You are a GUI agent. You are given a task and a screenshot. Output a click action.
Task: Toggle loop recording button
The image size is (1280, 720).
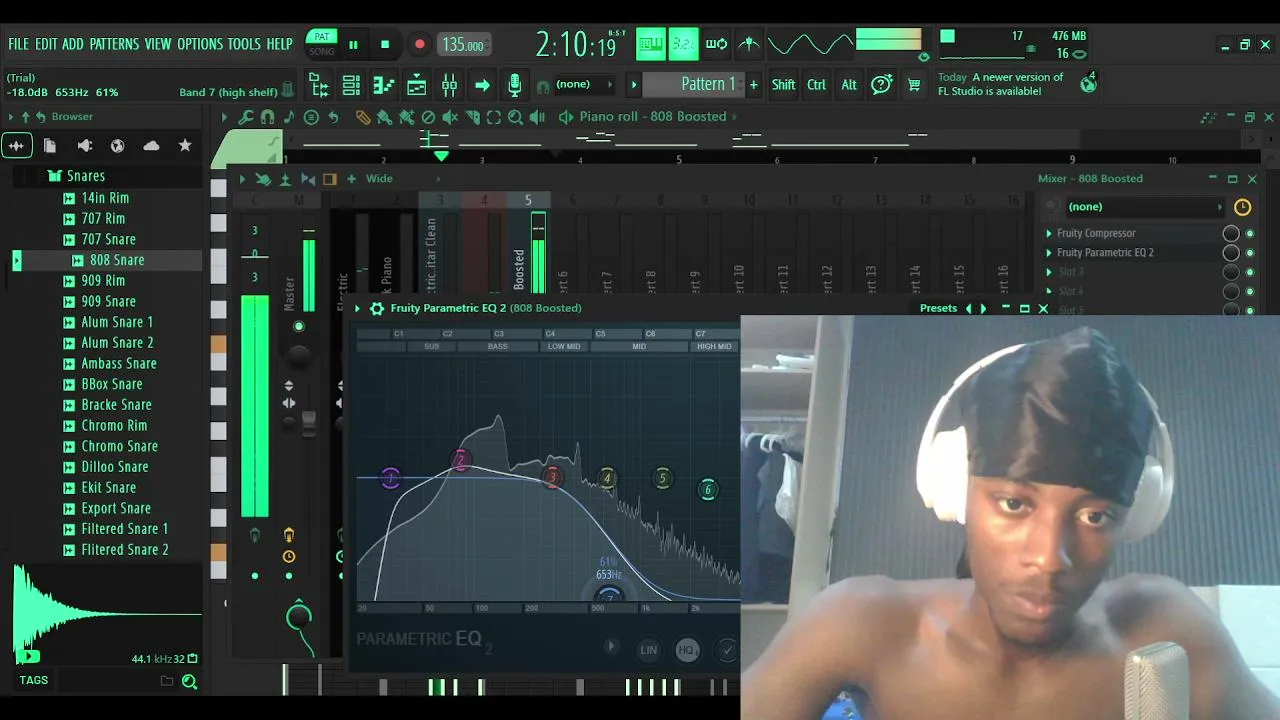pyautogui.click(x=716, y=44)
